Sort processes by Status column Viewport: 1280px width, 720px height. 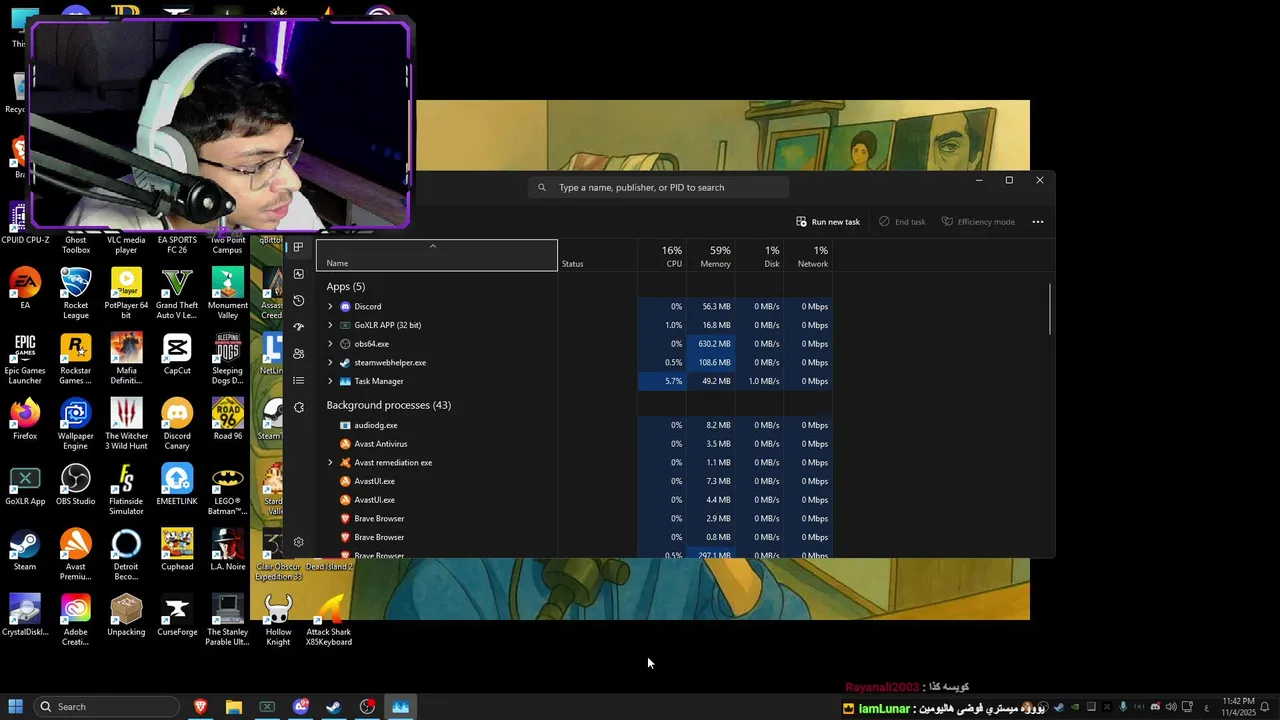pyautogui.click(x=597, y=256)
